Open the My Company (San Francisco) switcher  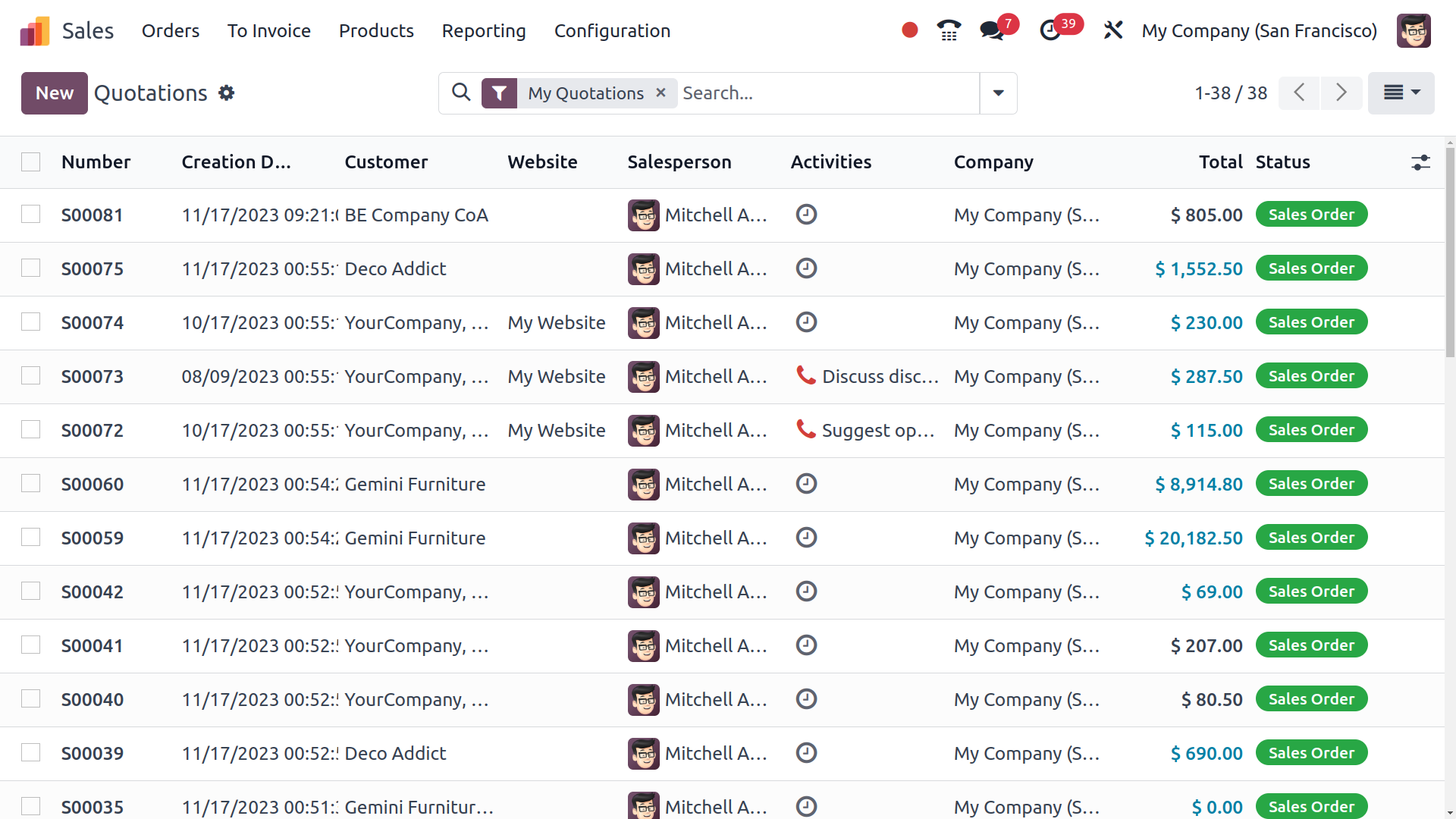coord(1259,31)
